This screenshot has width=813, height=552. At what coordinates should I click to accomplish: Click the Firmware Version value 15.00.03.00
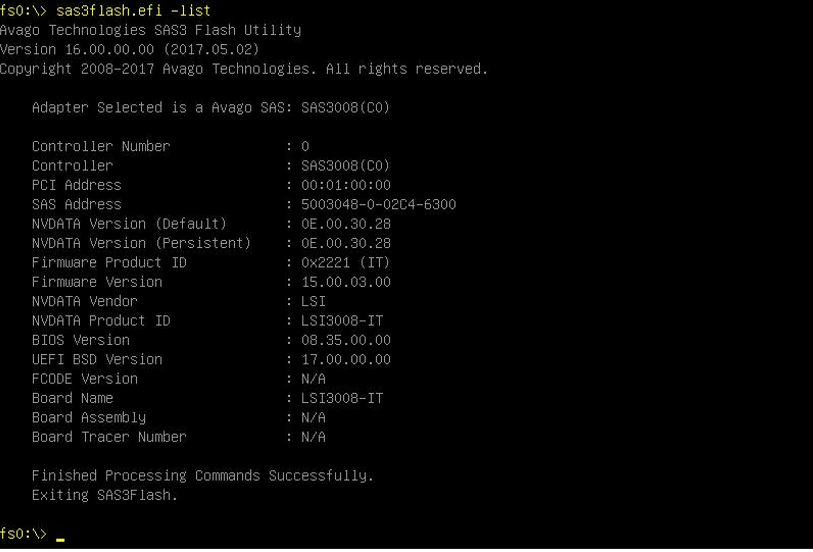pyautogui.click(x=346, y=282)
